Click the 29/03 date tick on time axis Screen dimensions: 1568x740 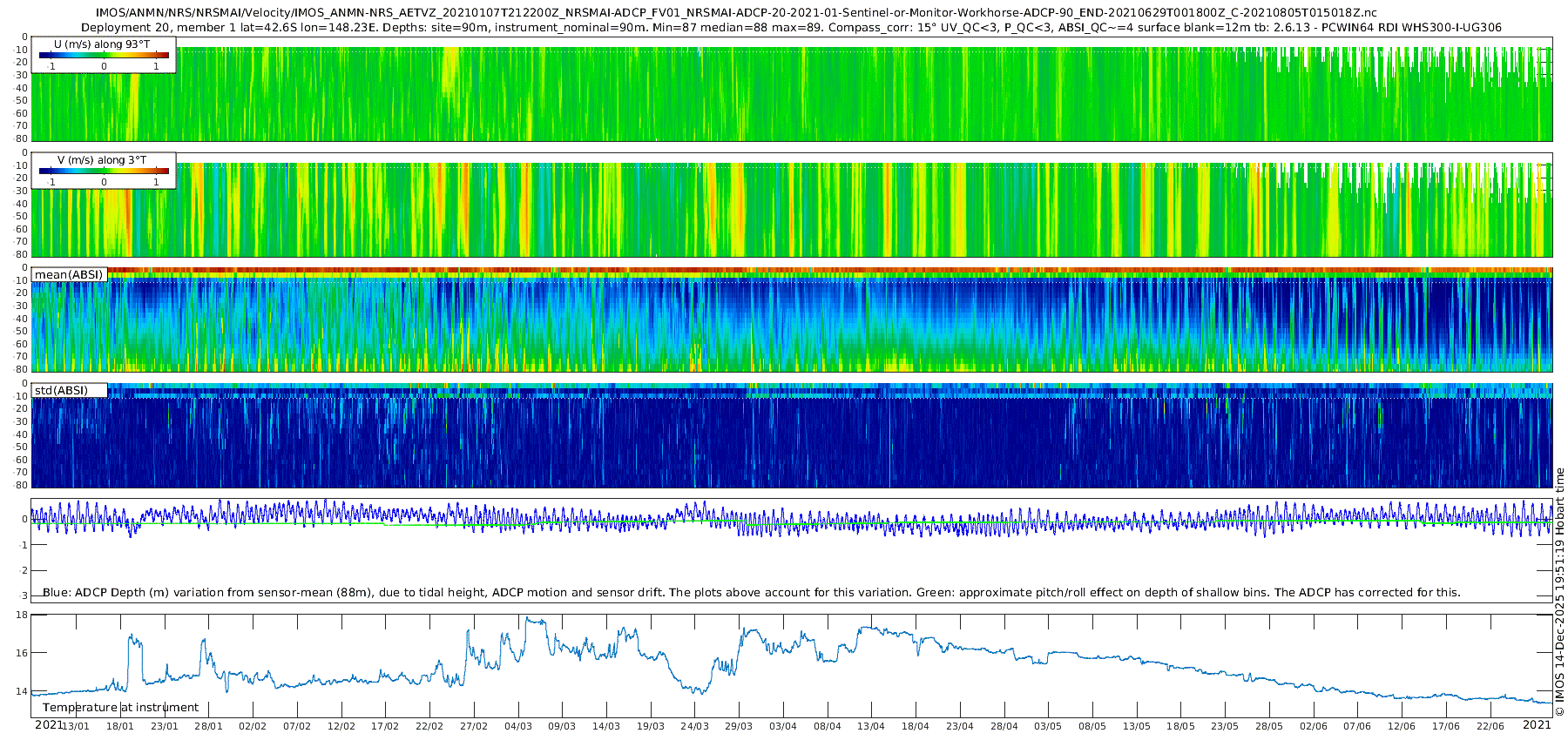pyautogui.click(x=739, y=726)
